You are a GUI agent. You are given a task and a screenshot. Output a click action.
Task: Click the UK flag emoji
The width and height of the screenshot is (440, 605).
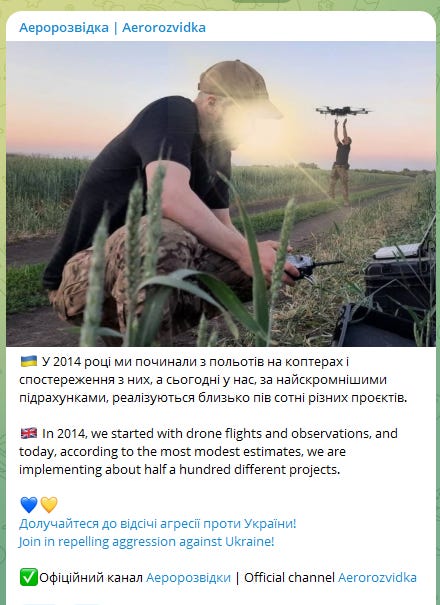click(29, 433)
